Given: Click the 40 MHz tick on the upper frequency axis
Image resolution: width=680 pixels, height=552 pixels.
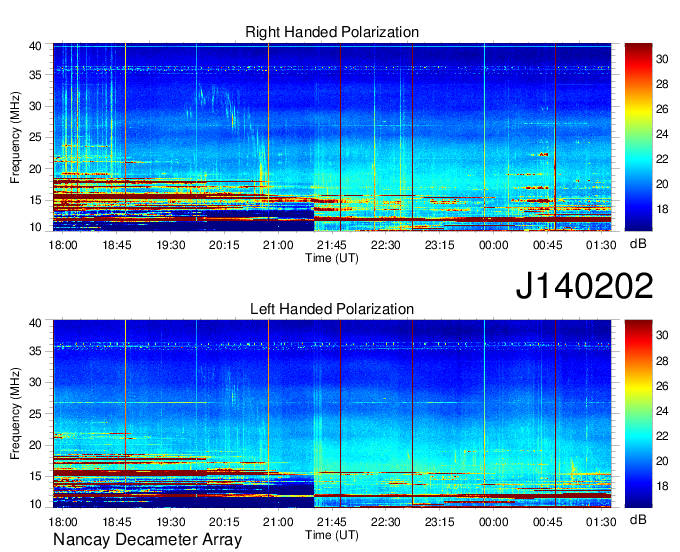Looking at the screenshot, I should click(36, 46).
